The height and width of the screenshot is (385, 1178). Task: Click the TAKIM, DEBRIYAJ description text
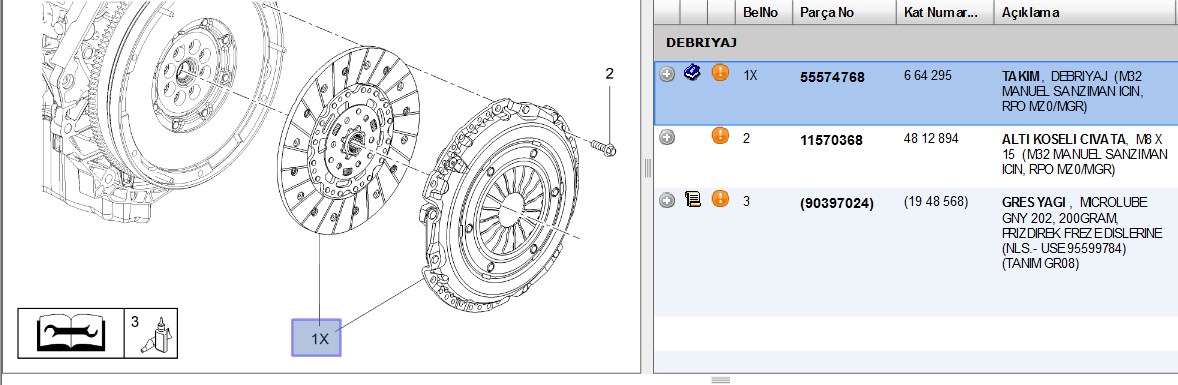[x=1073, y=92]
